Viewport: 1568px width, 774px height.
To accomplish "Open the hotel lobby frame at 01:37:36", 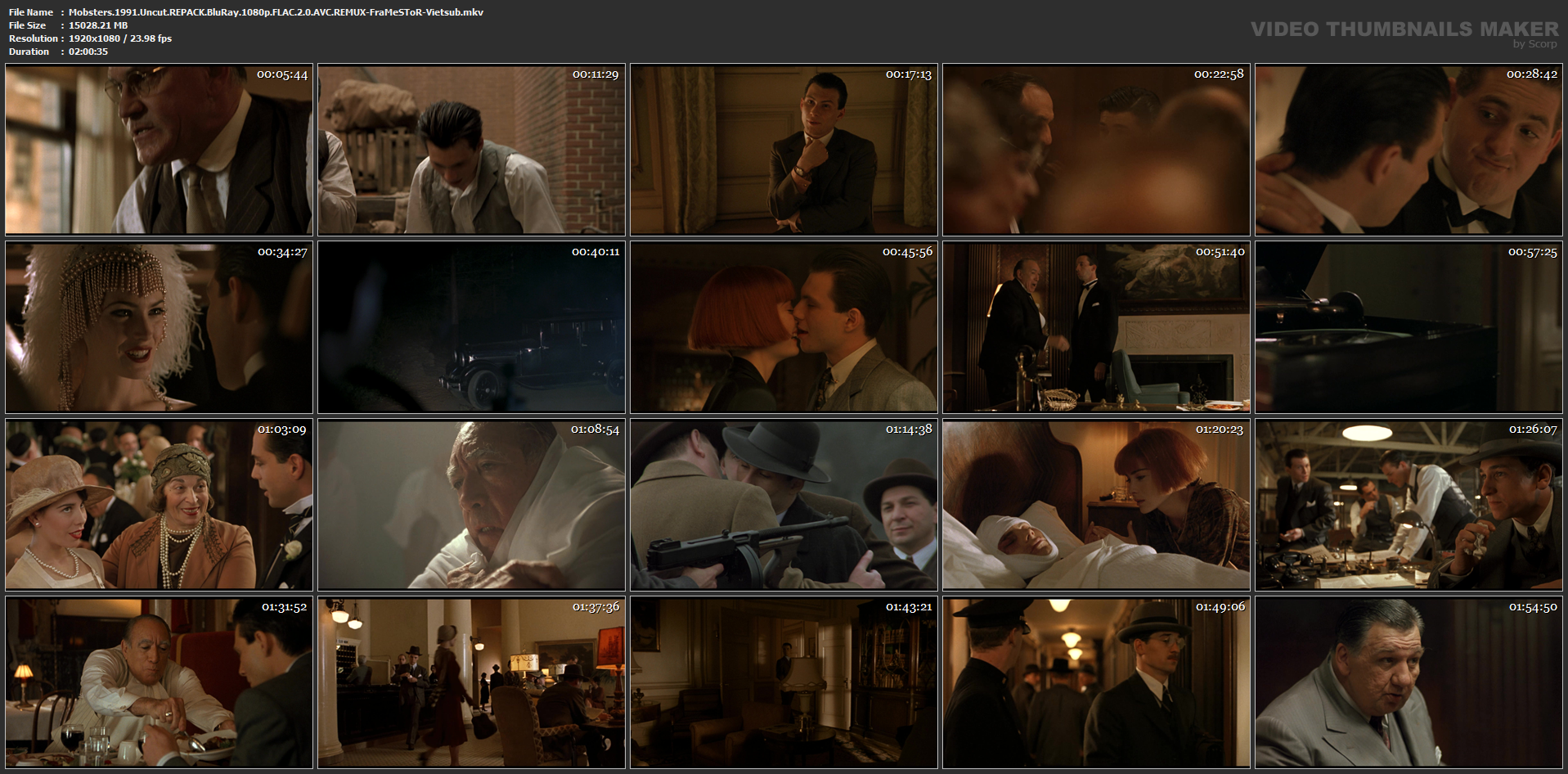I will (x=471, y=682).
